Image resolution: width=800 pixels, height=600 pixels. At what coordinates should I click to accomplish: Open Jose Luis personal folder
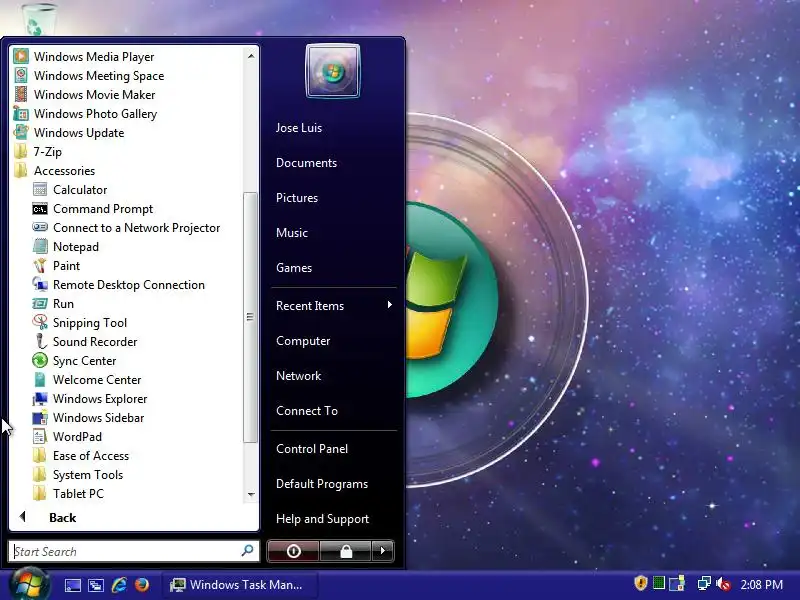tap(299, 128)
